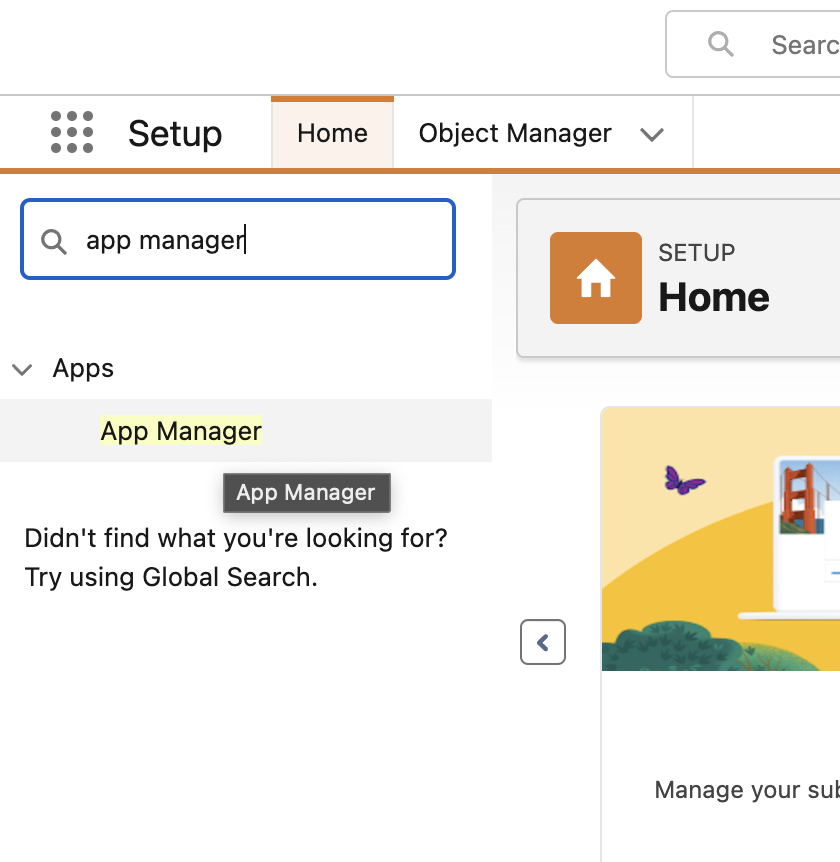Click the Apps category label
This screenshot has height=862, width=840.
click(83, 368)
